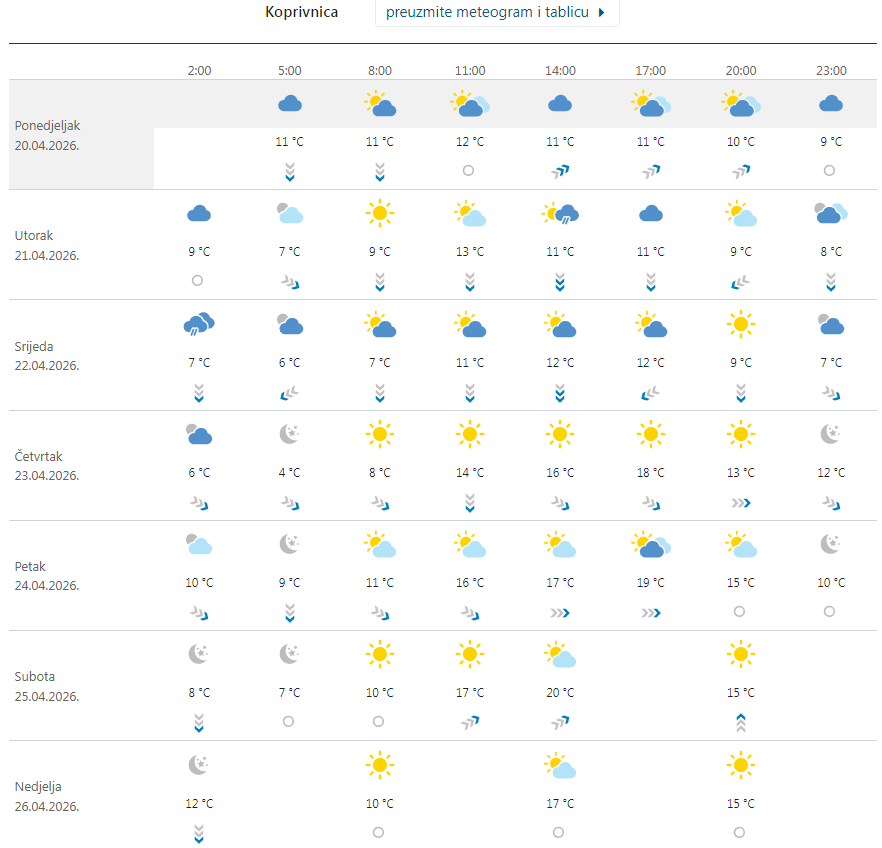Select the 14:00 time column header

[x=560, y=71]
